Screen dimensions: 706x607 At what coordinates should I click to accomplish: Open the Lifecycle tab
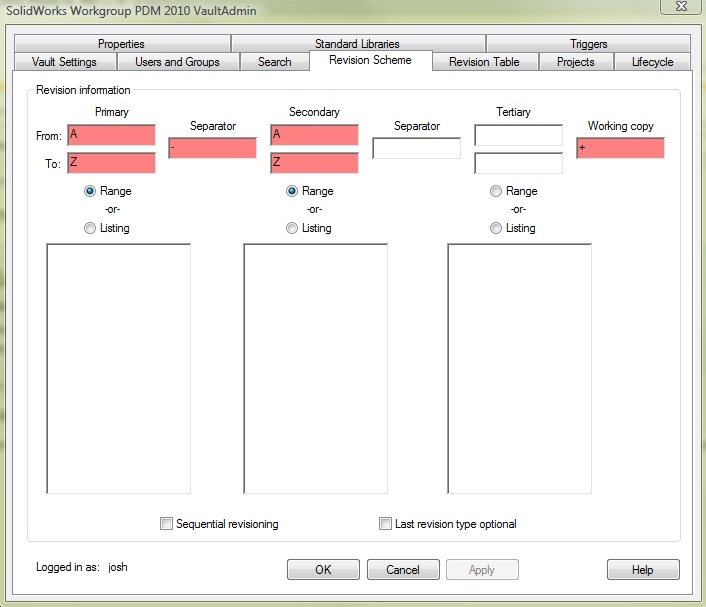click(652, 62)
